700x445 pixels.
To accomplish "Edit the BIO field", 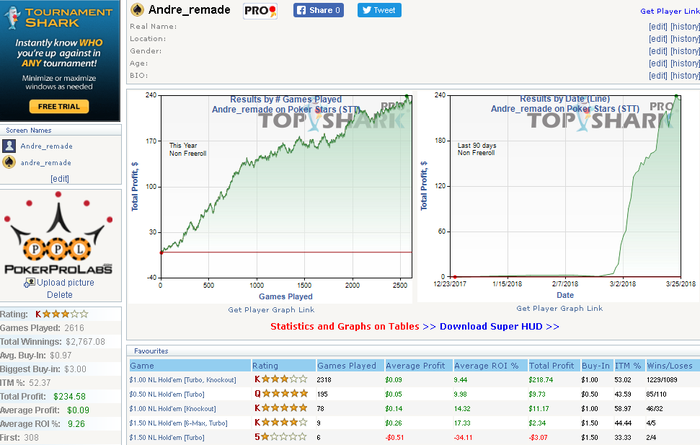I will [658, 76].
